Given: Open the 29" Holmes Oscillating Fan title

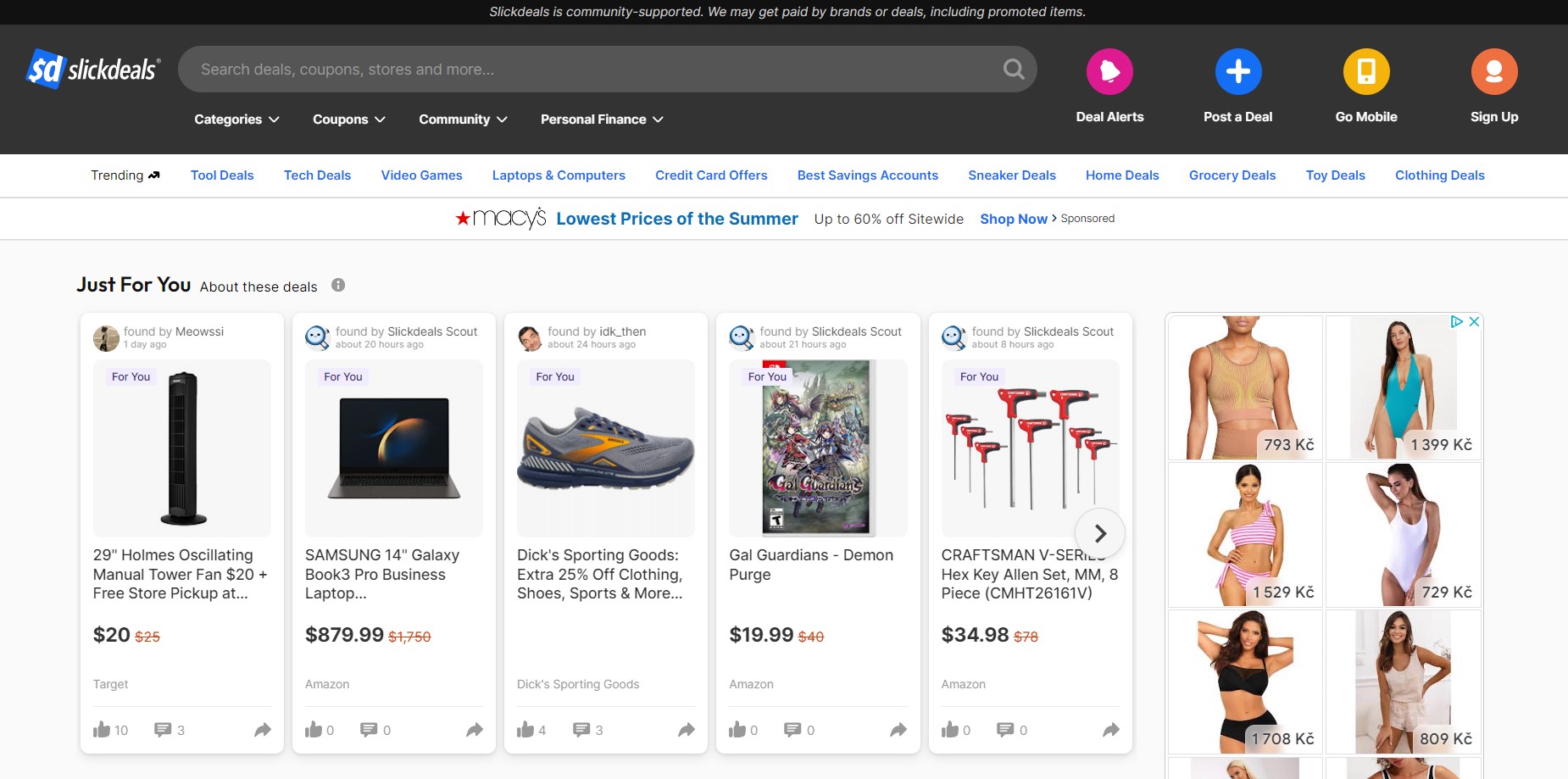Looking at the screenshot, I should pyautogui.click(x=180, y=574).
